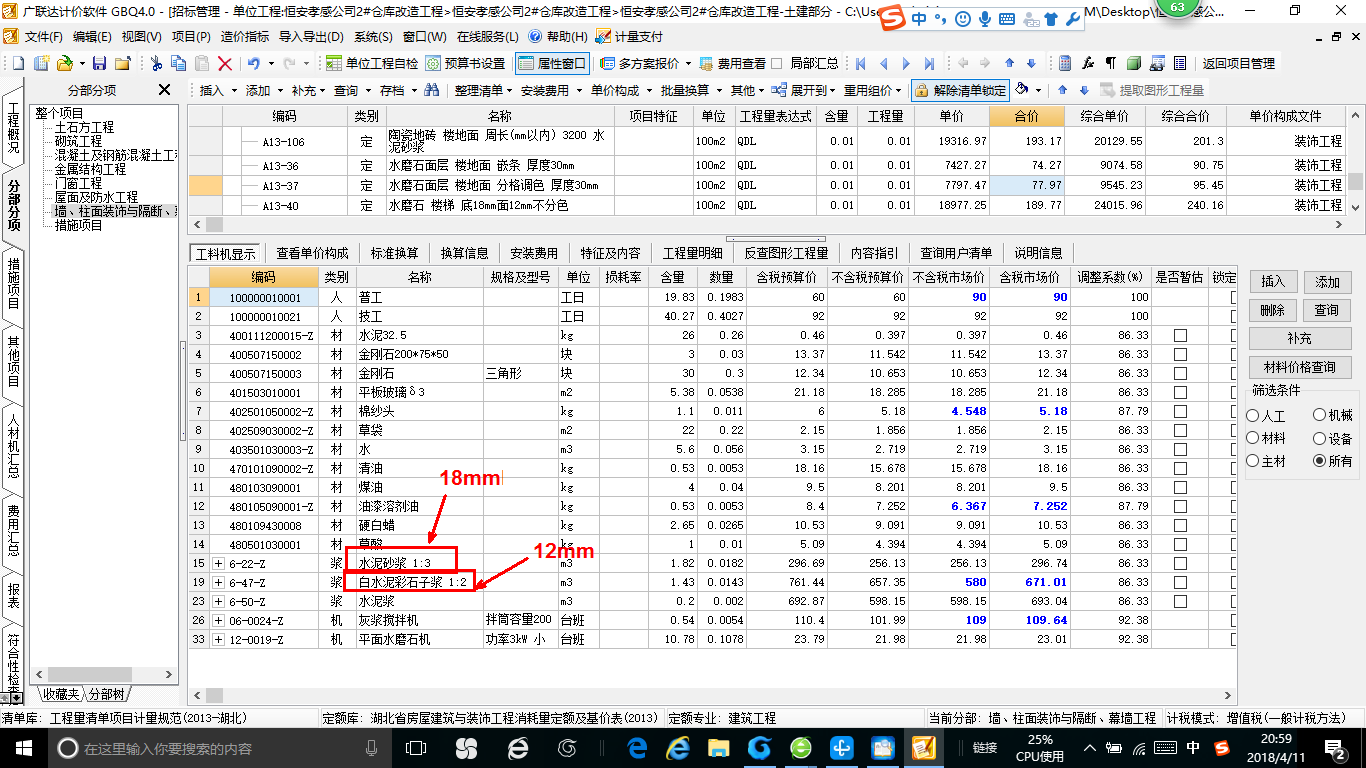Select the 设备 filter radio button

1320,438
